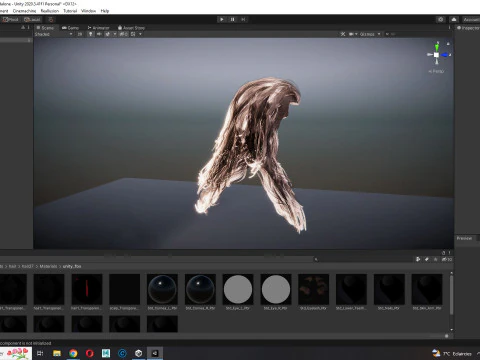The image size is (480, 360).
Task: Open component editor tools icon in the Scene toolbar
Action: 343,34
